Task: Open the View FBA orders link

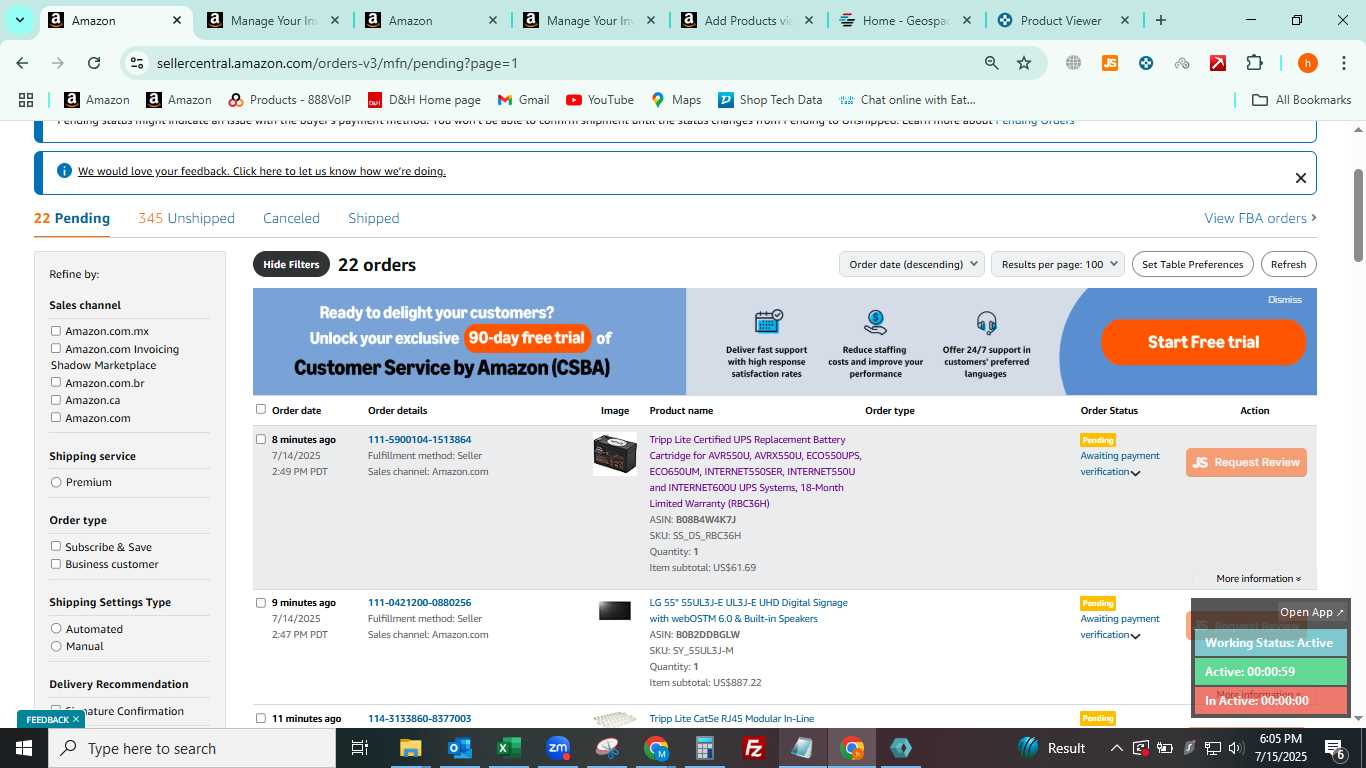Action: click(x=1260, y=218)
